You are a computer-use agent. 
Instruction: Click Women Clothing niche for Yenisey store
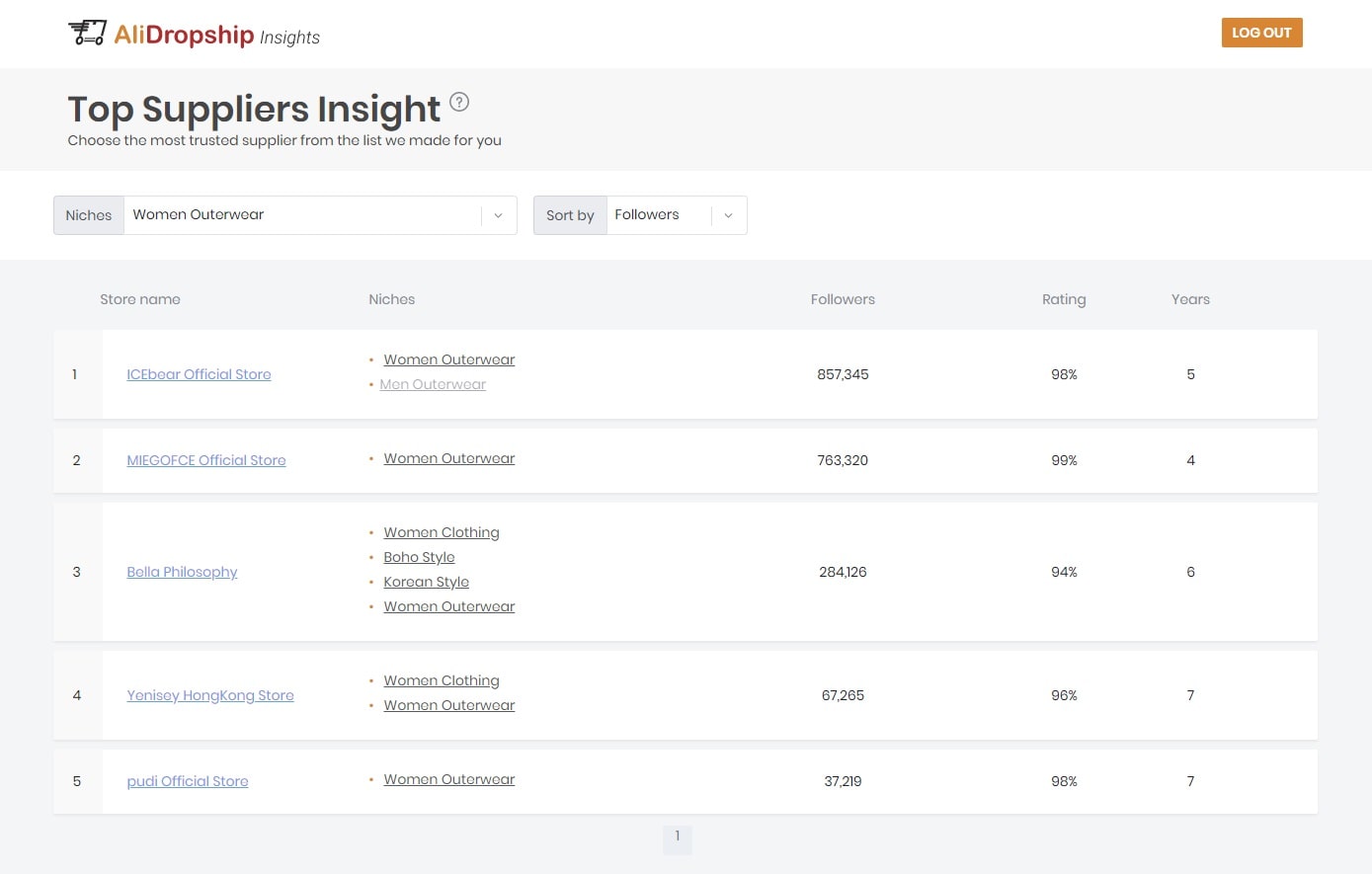tap(442, 680)
